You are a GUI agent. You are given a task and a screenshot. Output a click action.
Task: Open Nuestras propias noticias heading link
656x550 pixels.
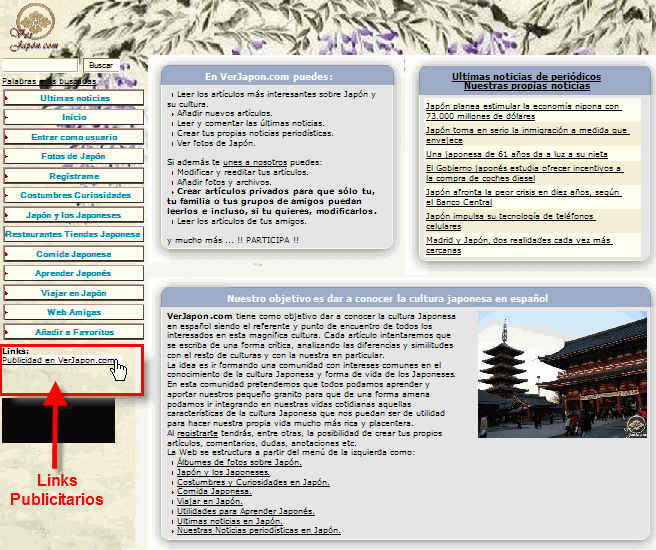pos(527,86)
